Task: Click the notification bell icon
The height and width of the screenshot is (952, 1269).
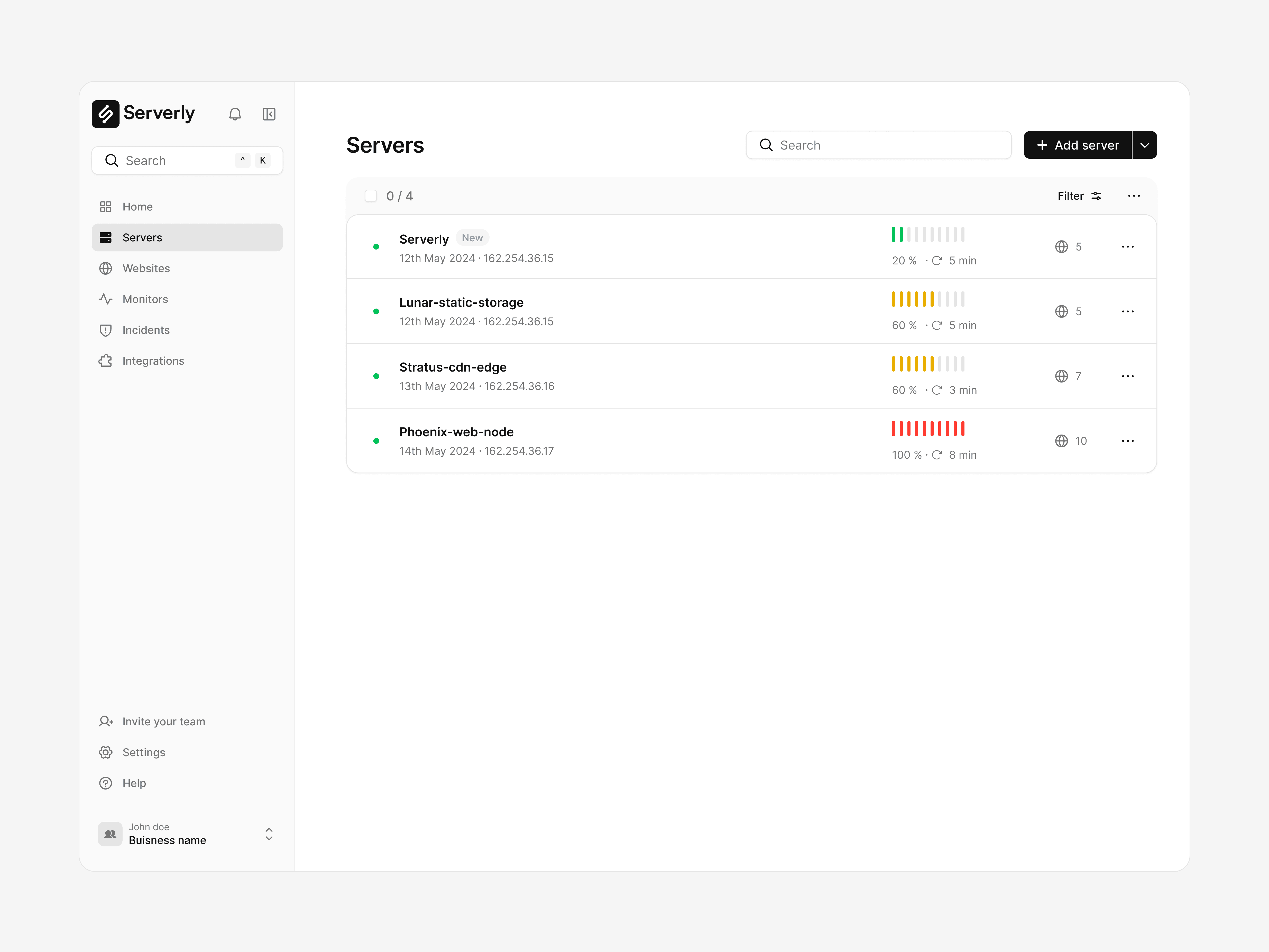Action: (x=235, y=114)
